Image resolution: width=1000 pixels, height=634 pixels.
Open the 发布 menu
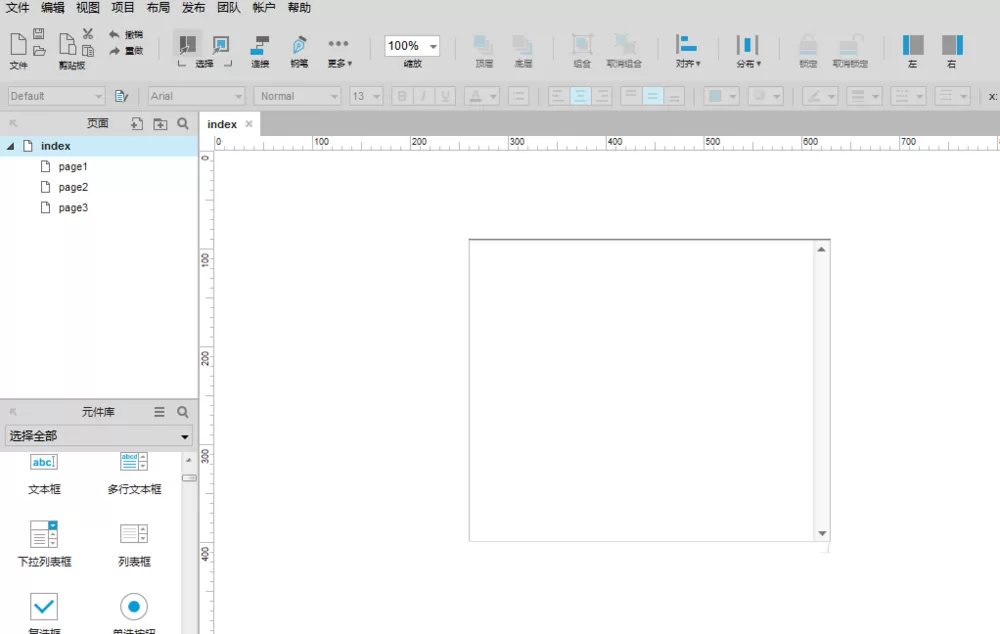coord(193,8)
